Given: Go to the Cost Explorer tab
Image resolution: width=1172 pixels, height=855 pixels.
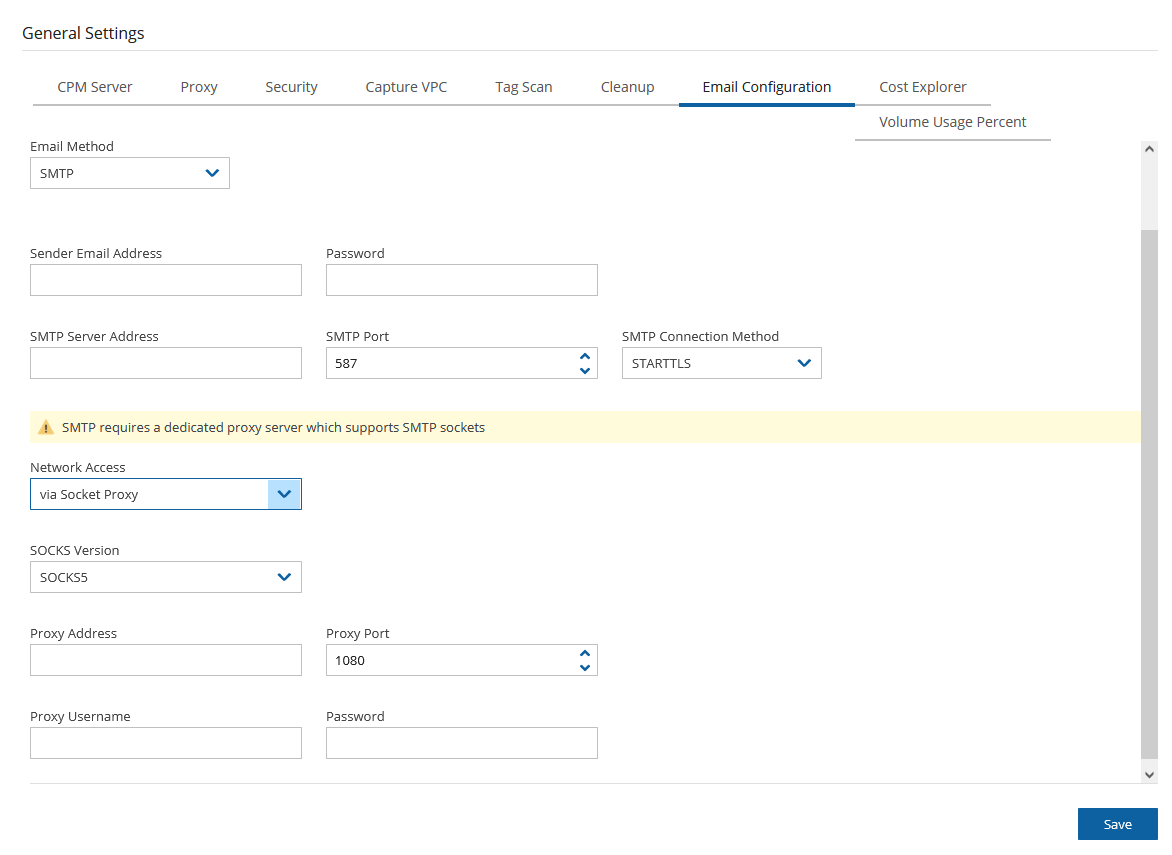Looking at the screenshot, I should [x=922, y=87].
